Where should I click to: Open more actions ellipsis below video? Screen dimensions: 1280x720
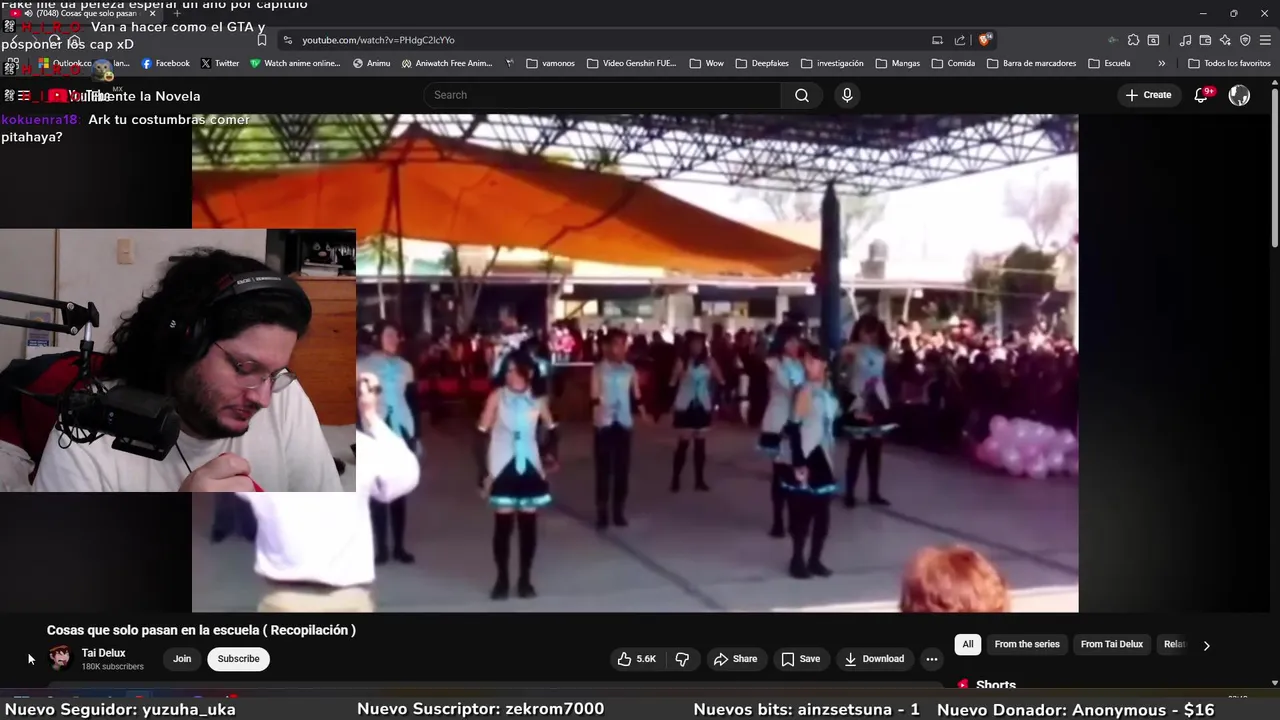(932, 659)
